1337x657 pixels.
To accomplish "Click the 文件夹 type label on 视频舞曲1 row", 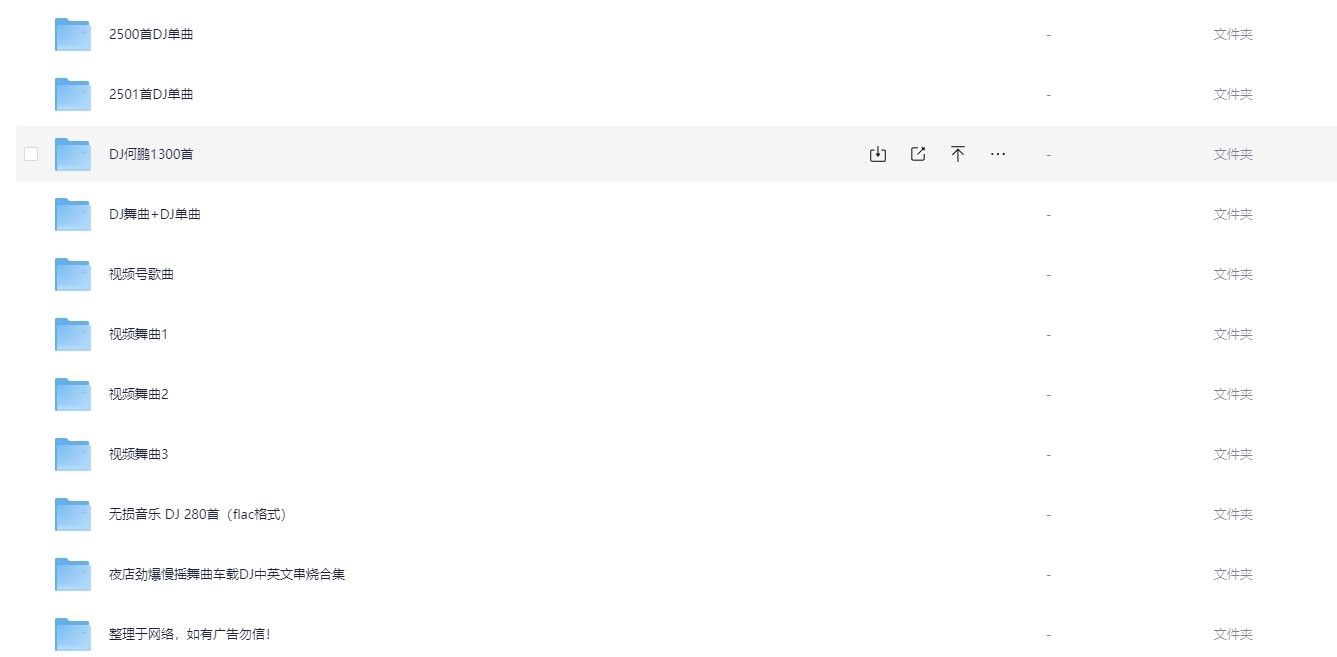I will tap(1233, 334).
